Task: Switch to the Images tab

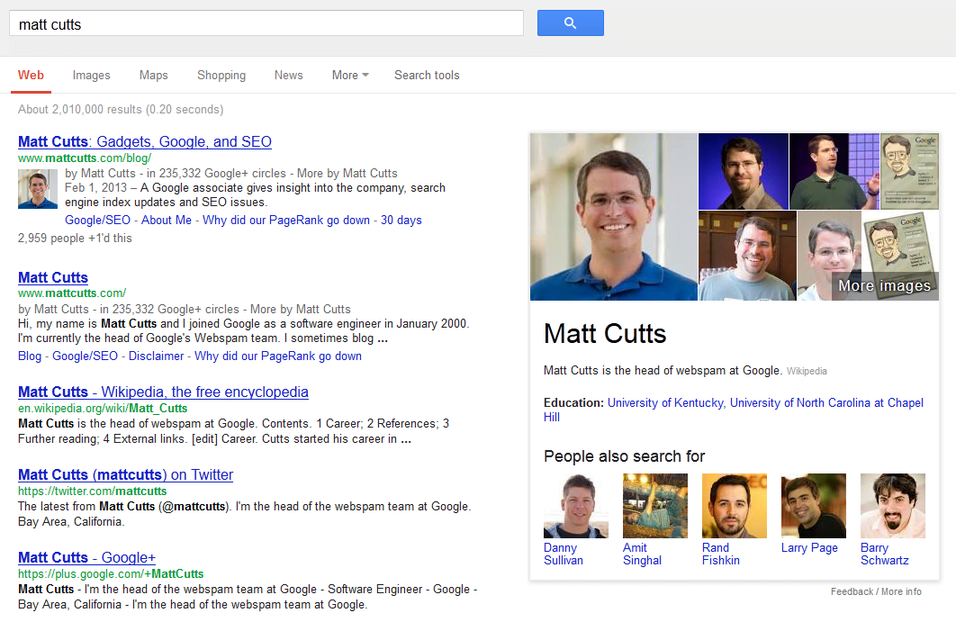Action: (91, 75)
